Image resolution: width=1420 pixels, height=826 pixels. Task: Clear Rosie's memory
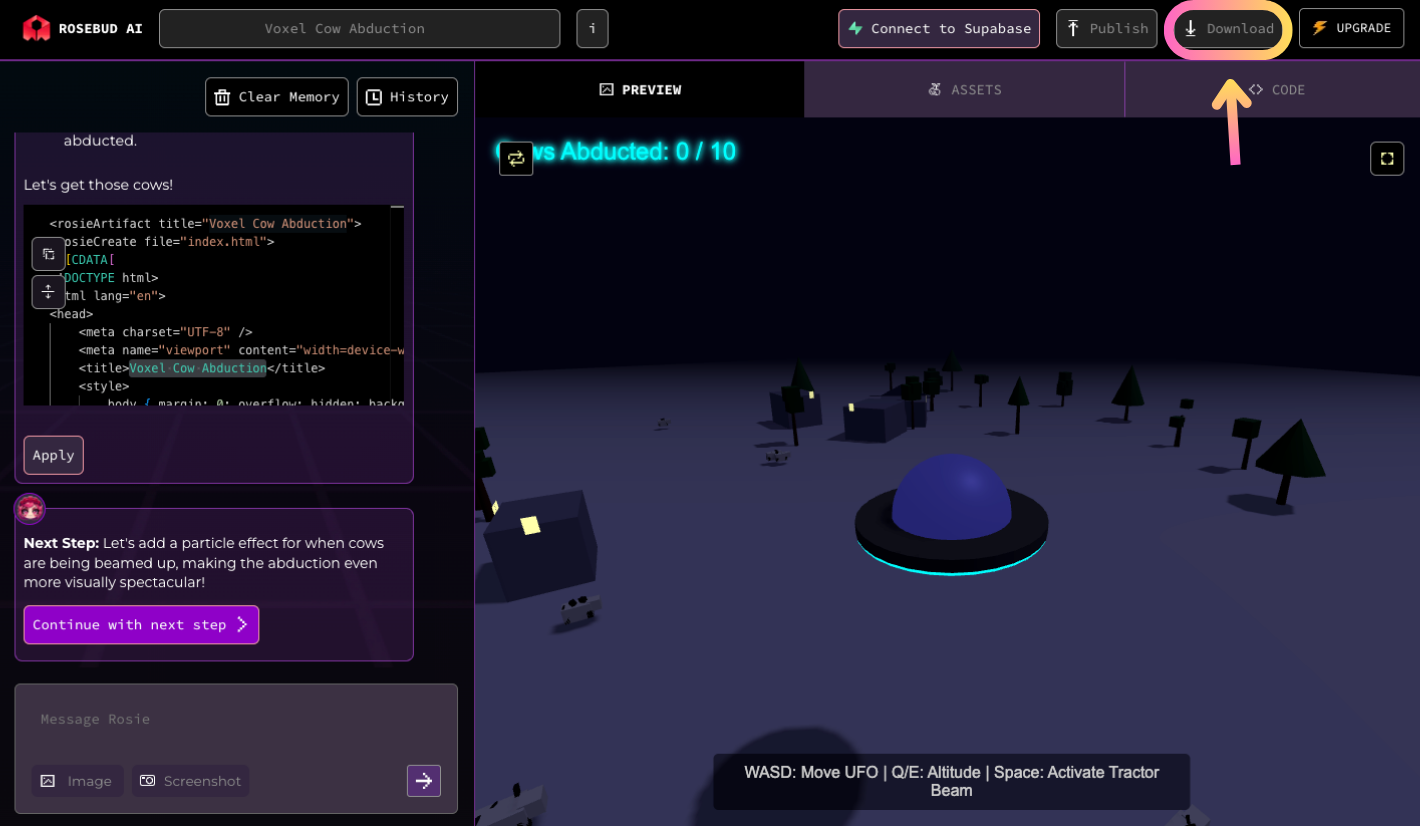[x=277, y=97]
